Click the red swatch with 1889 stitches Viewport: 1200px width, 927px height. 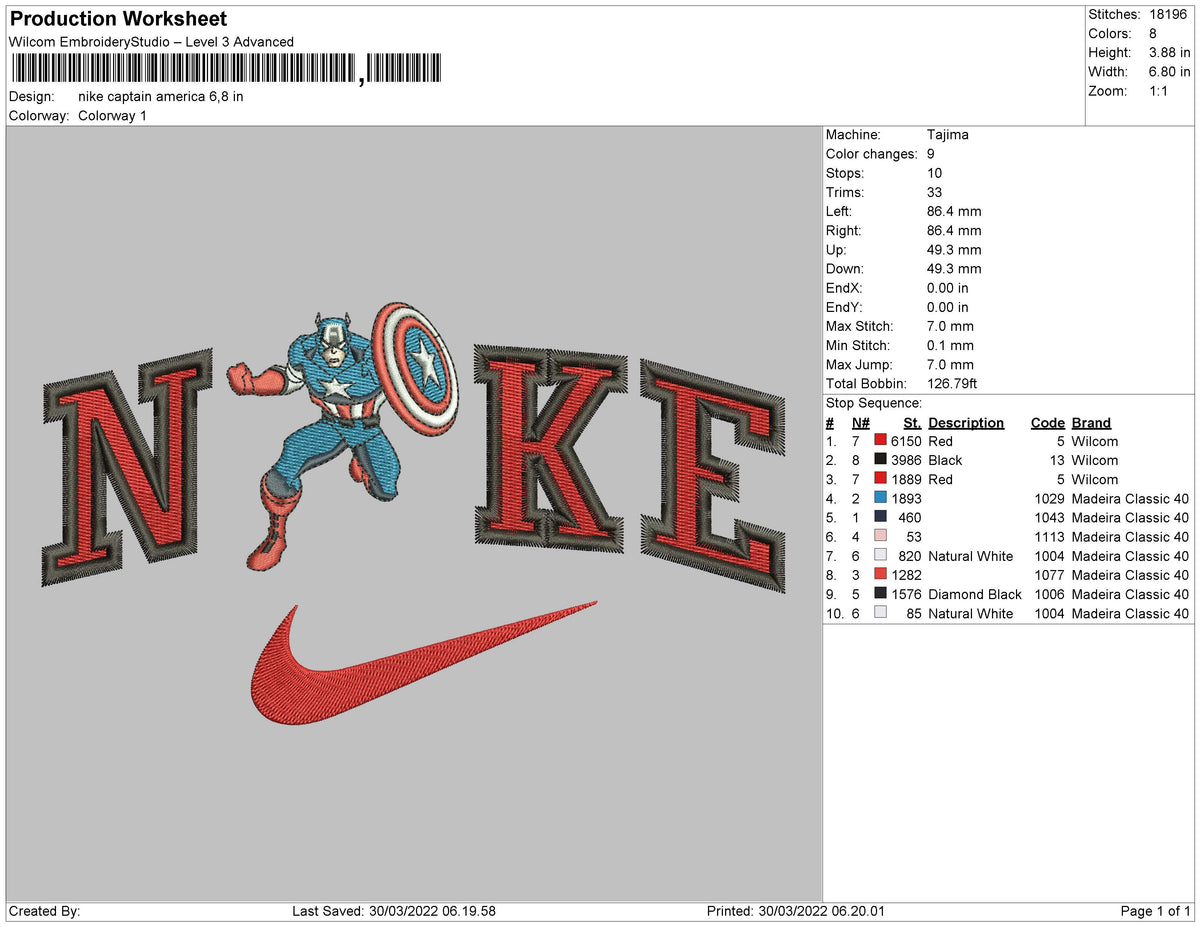click(880, 479)
